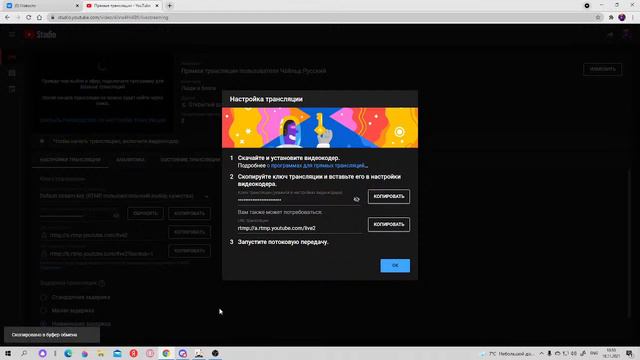This screenshot has height=360, width=640.
Task: Open the black round app taskbar icon
Action: pyautogui.click(x=215, y=353)
